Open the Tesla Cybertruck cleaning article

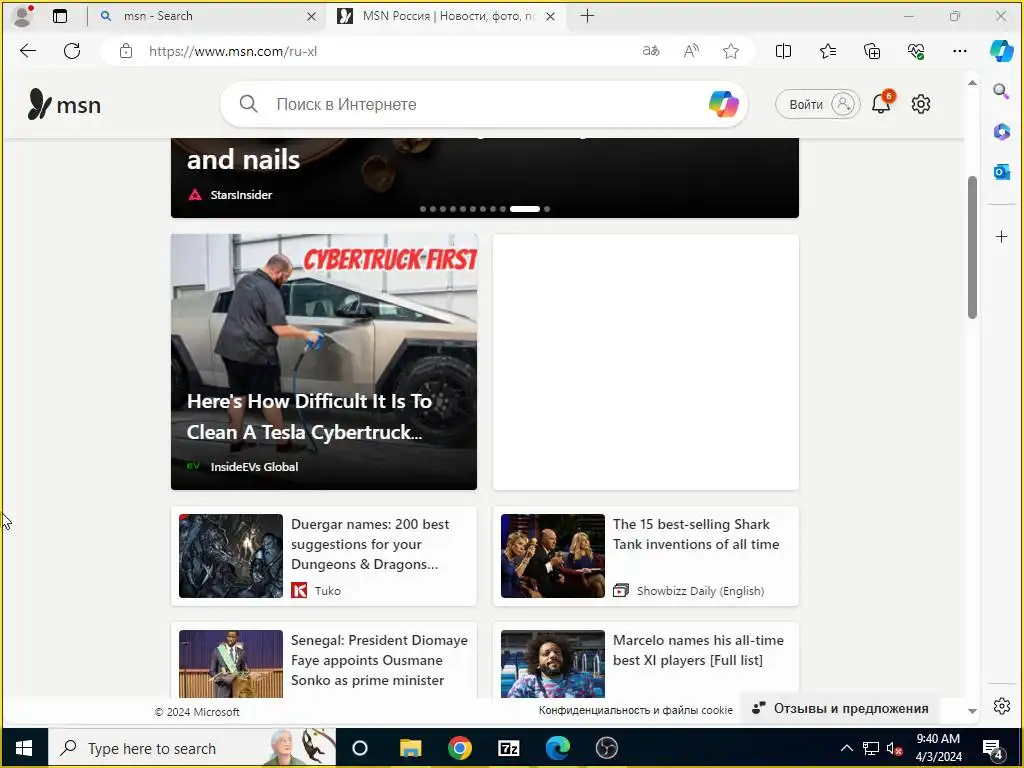coord(324,362)
